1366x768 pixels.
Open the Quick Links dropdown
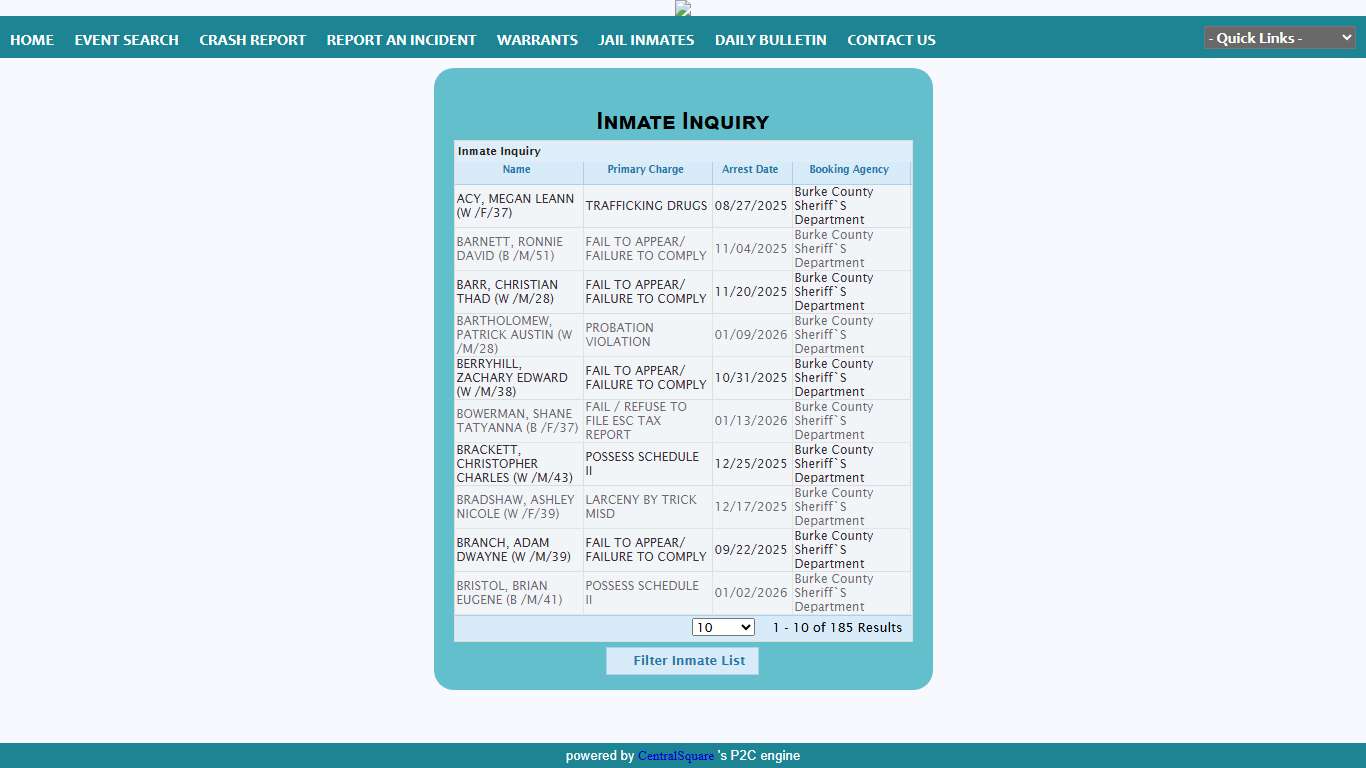click(x=1279, y=38)
